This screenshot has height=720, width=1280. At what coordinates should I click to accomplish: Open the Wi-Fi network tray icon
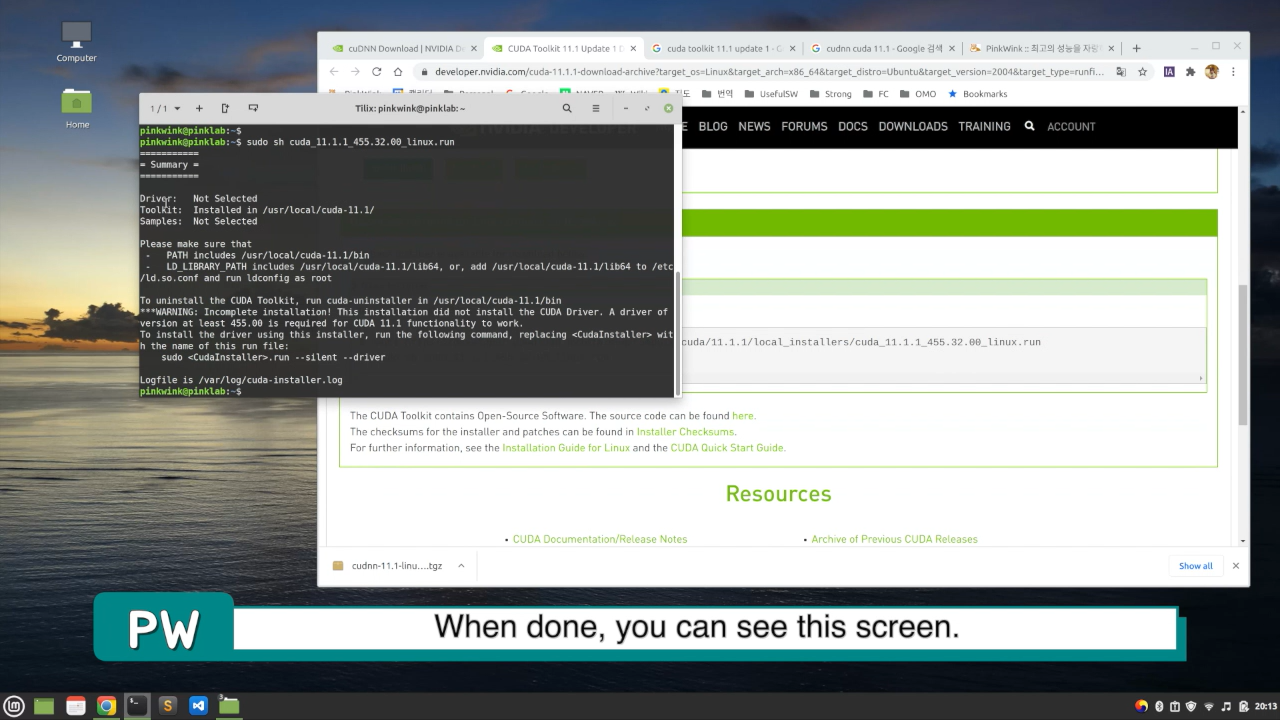pos(1209,706)
